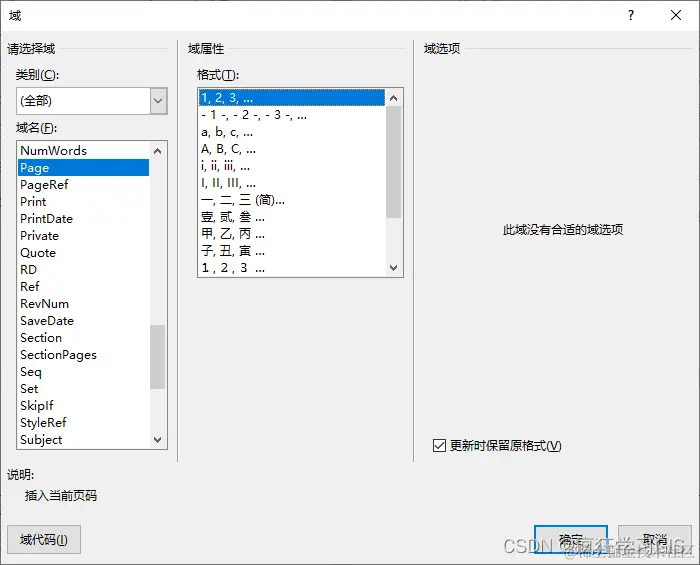Click the format list scrollbar thumb

pyautogui.click(x=393, y=162)
